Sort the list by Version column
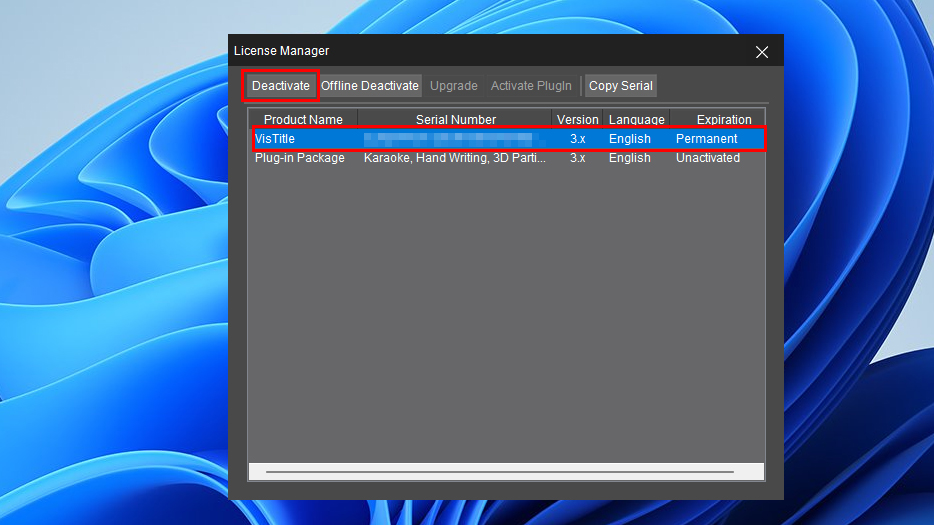Viewport: 934px width, 525px height. tap(577, 120)
